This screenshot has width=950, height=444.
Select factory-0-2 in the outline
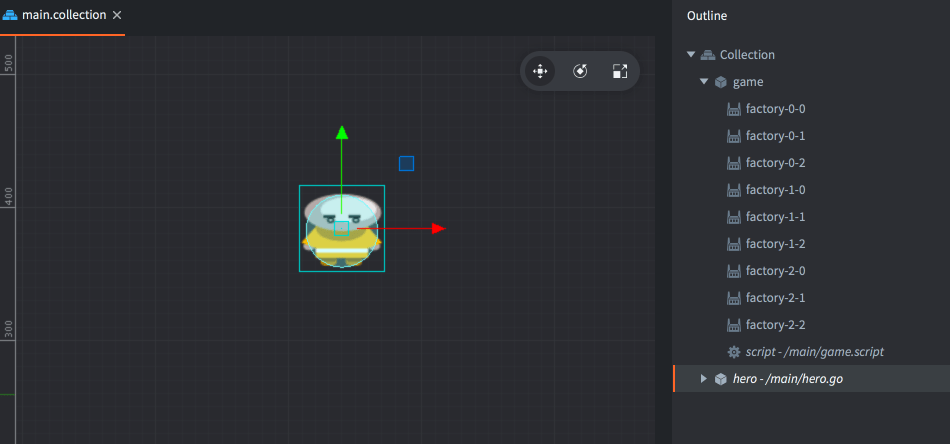tap(775, 163)
